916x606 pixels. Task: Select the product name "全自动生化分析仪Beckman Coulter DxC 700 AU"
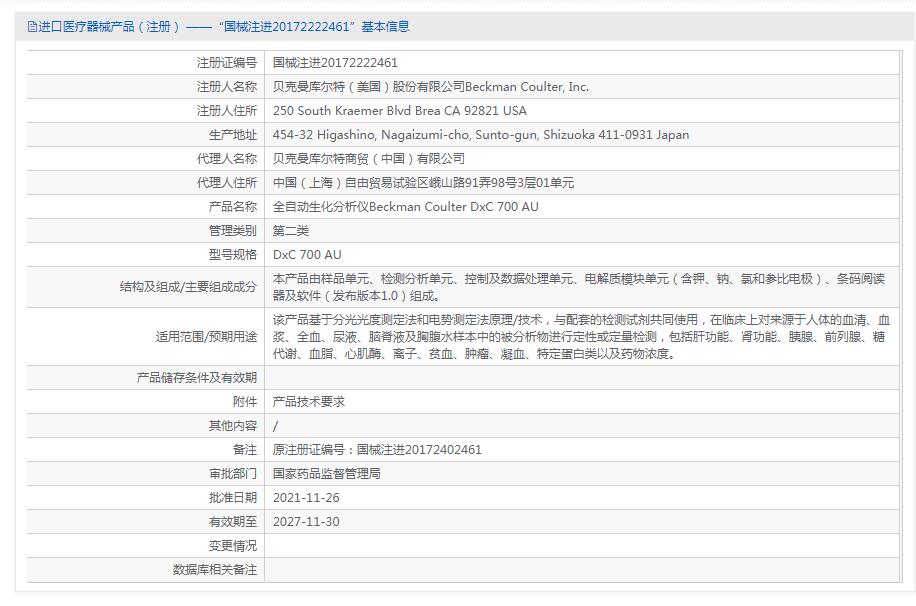pyautogui.click(x=406, y=206)
